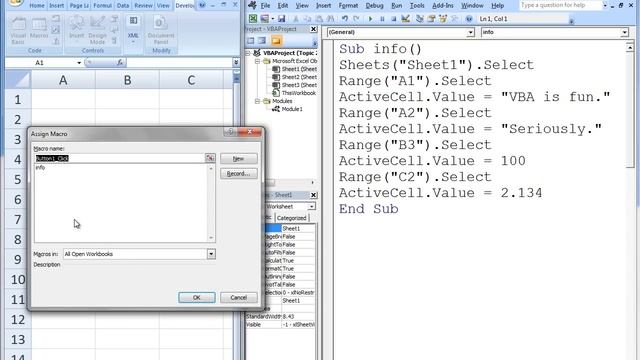
Task: Click View Microsoft Excel icon in VBA toolbar
Action: pyautogui.click(x=253, y=19)
